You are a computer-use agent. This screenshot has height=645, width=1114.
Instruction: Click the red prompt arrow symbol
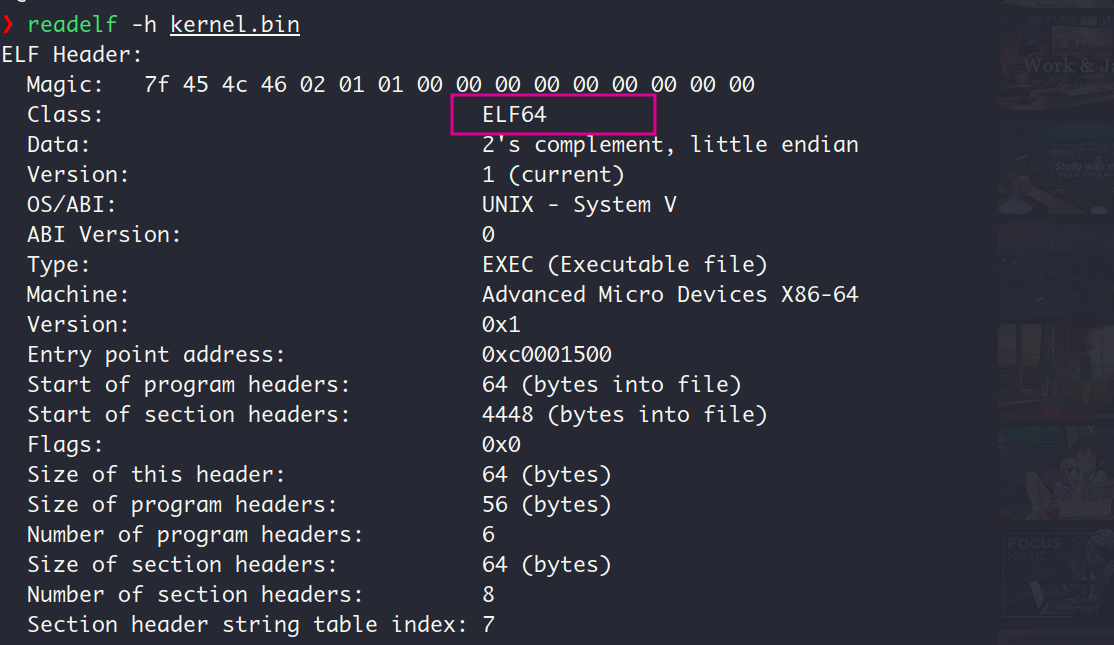coord(8,24)
